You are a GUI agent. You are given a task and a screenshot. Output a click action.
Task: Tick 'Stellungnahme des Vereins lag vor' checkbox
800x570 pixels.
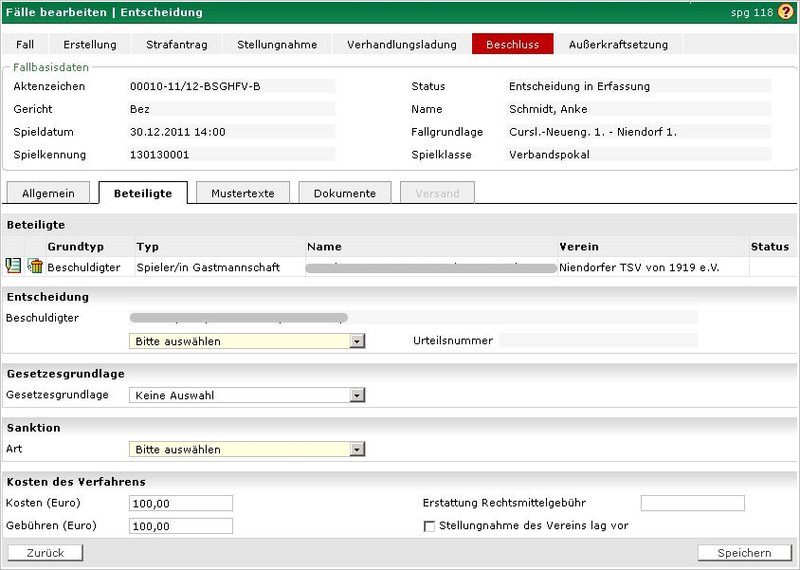(x=429, y=526)
